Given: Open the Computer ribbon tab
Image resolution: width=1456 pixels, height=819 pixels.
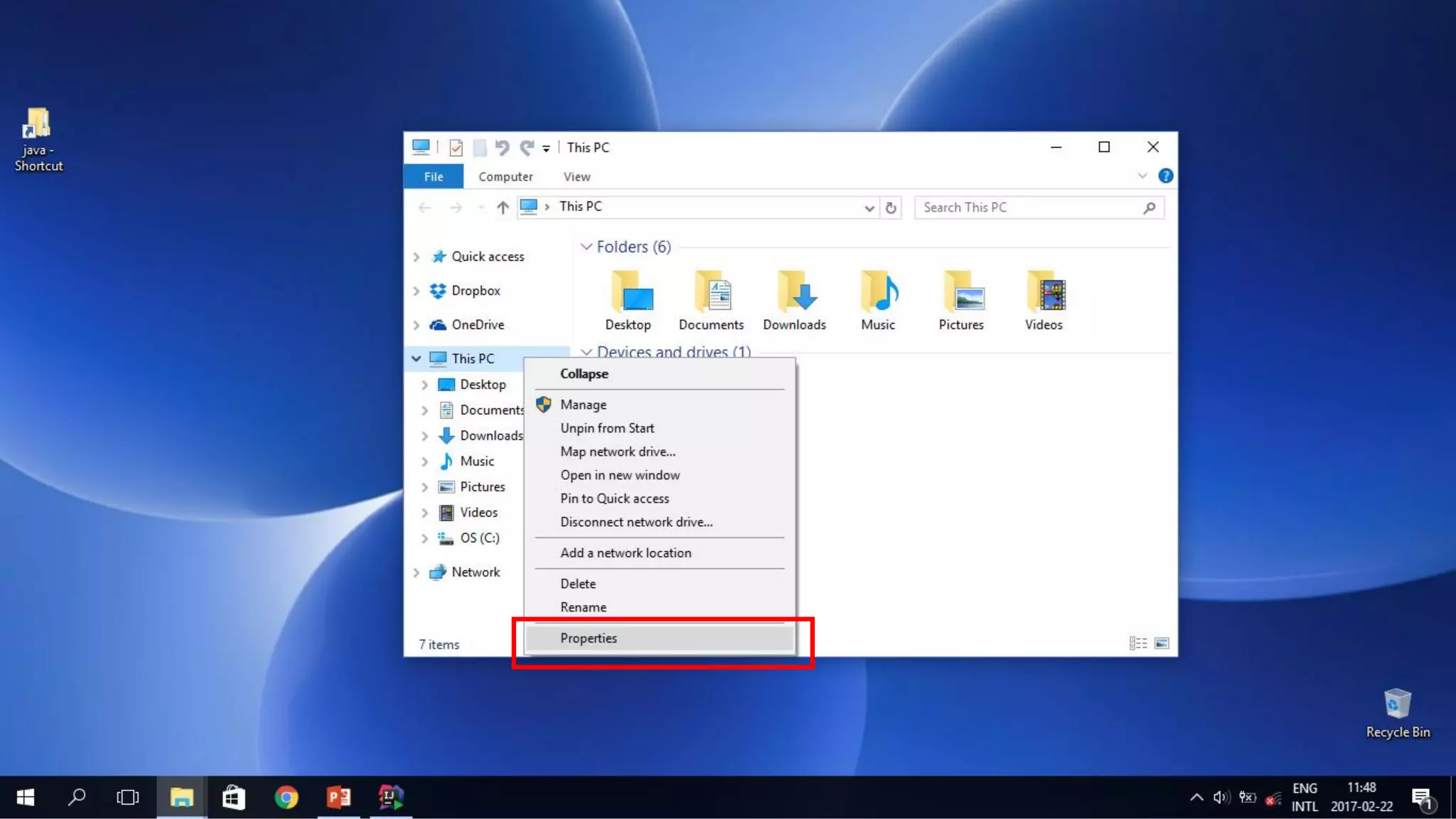Looking at the screenshot, I should [x=505, y=176].
